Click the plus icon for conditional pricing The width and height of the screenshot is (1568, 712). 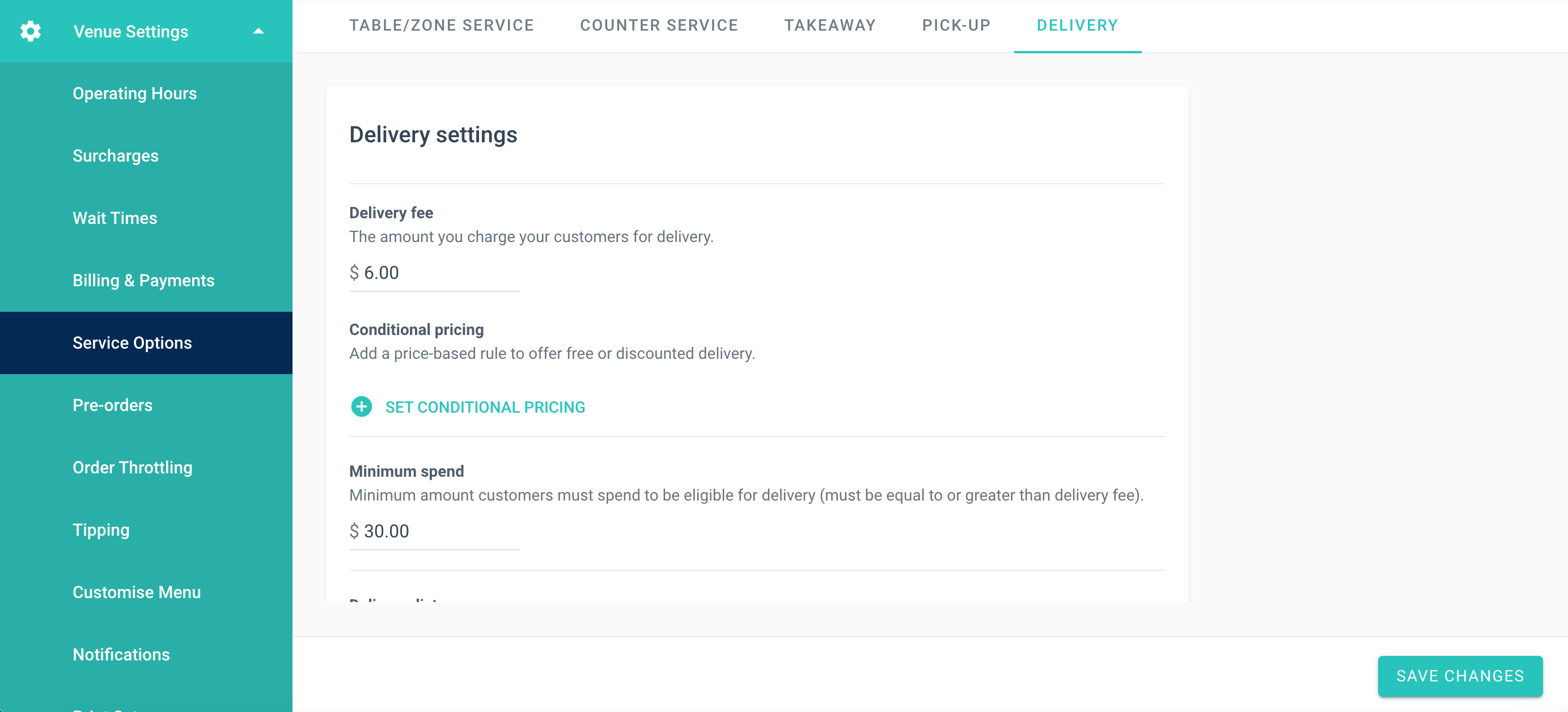[361, 406]
